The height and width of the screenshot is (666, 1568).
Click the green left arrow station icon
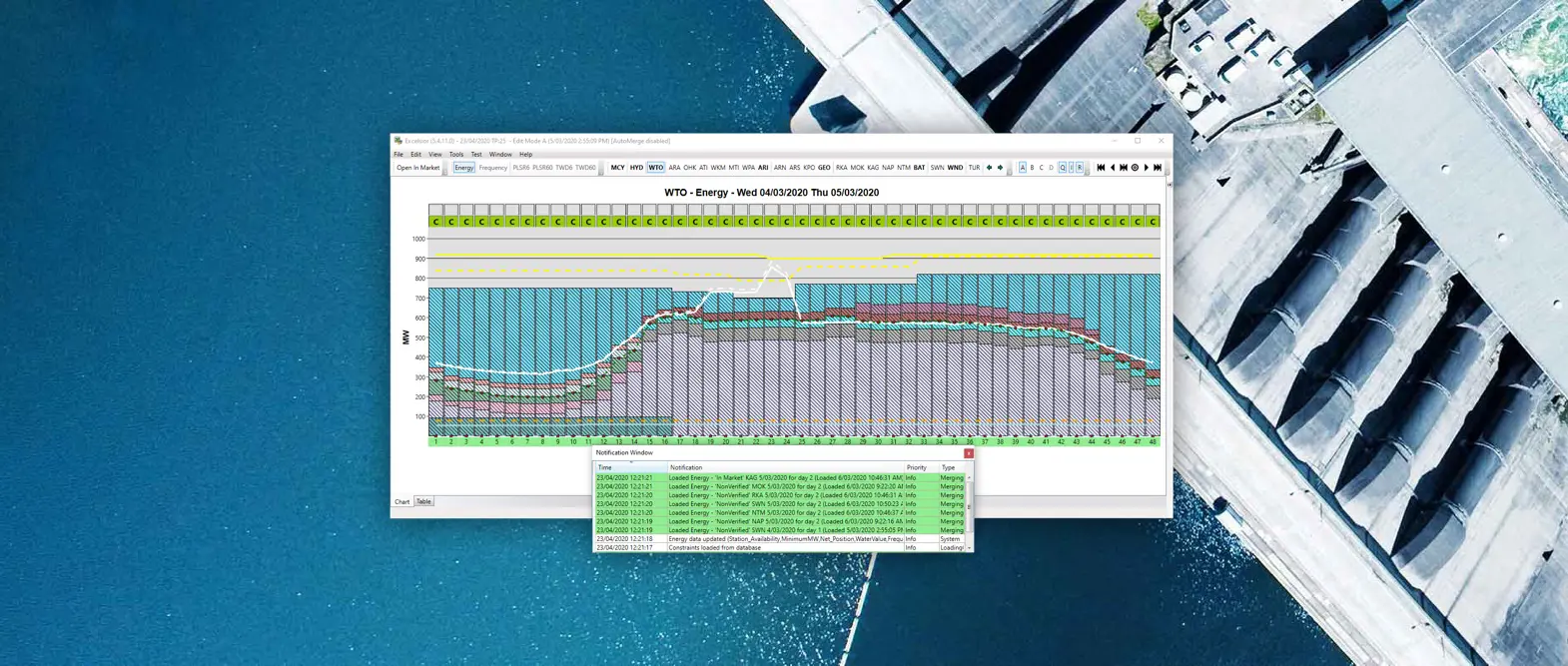point(989,168)
